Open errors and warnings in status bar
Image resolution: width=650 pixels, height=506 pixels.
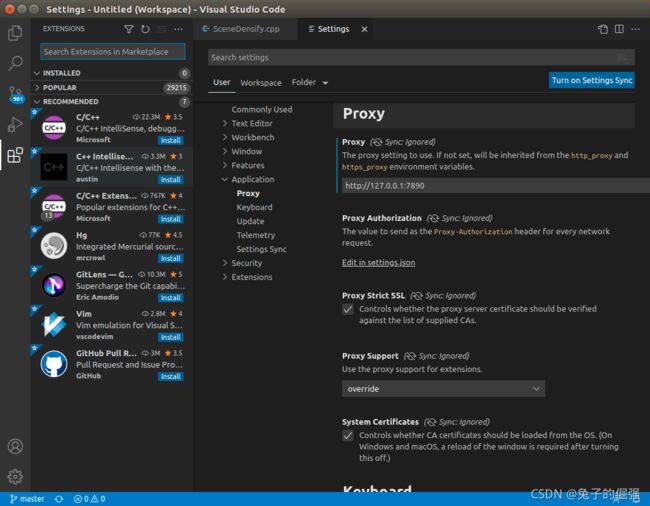click(x=89, y=499)
